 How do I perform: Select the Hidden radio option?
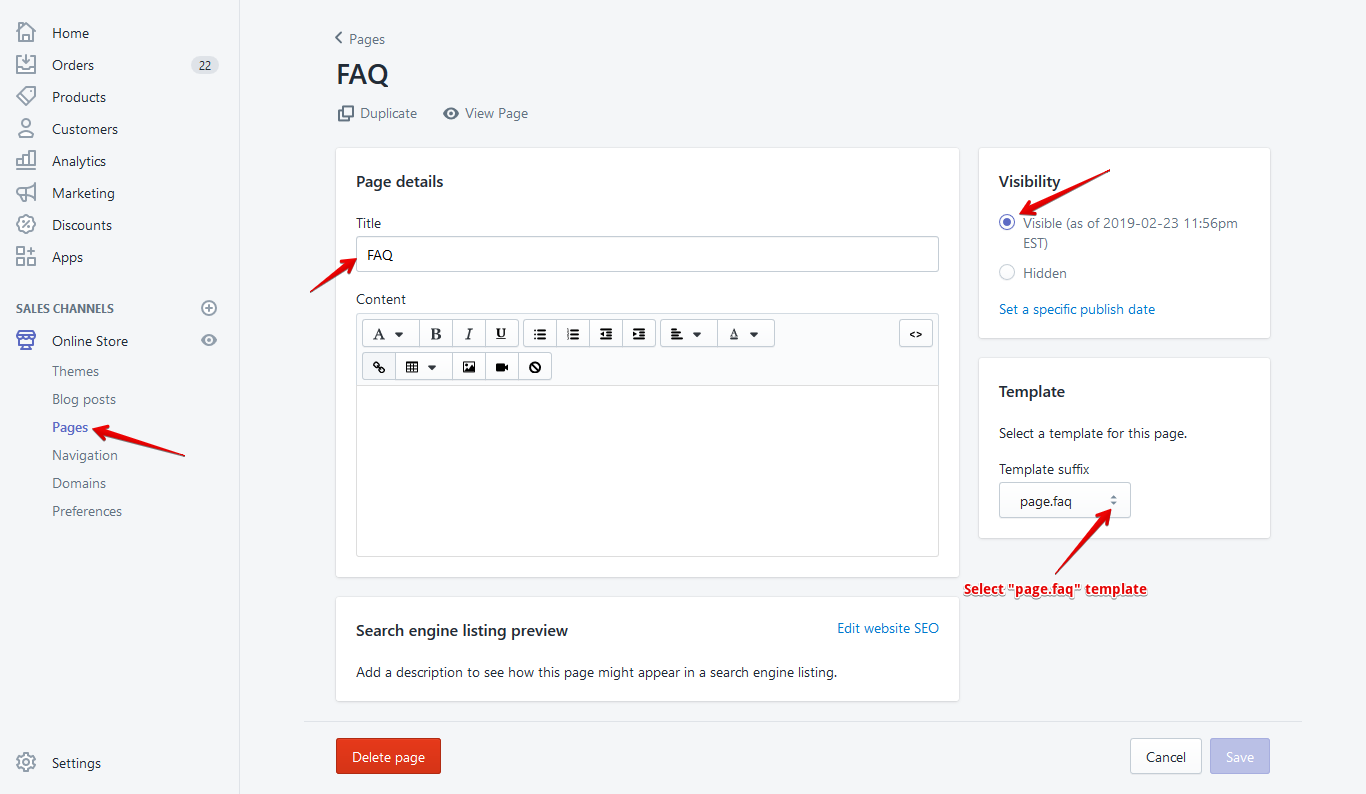click(x=1007, y=273)
